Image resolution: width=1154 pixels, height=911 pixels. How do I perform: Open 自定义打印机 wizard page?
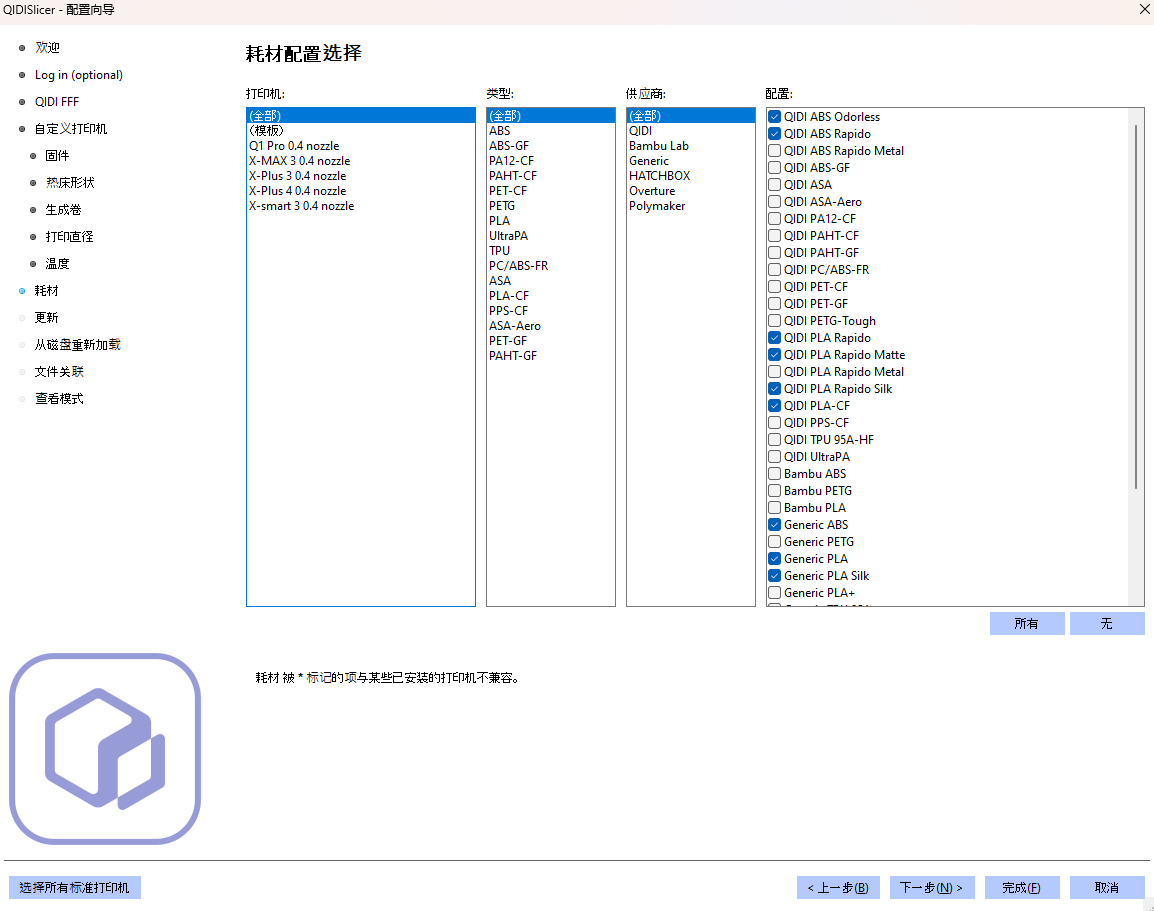(x=71, y=129)
